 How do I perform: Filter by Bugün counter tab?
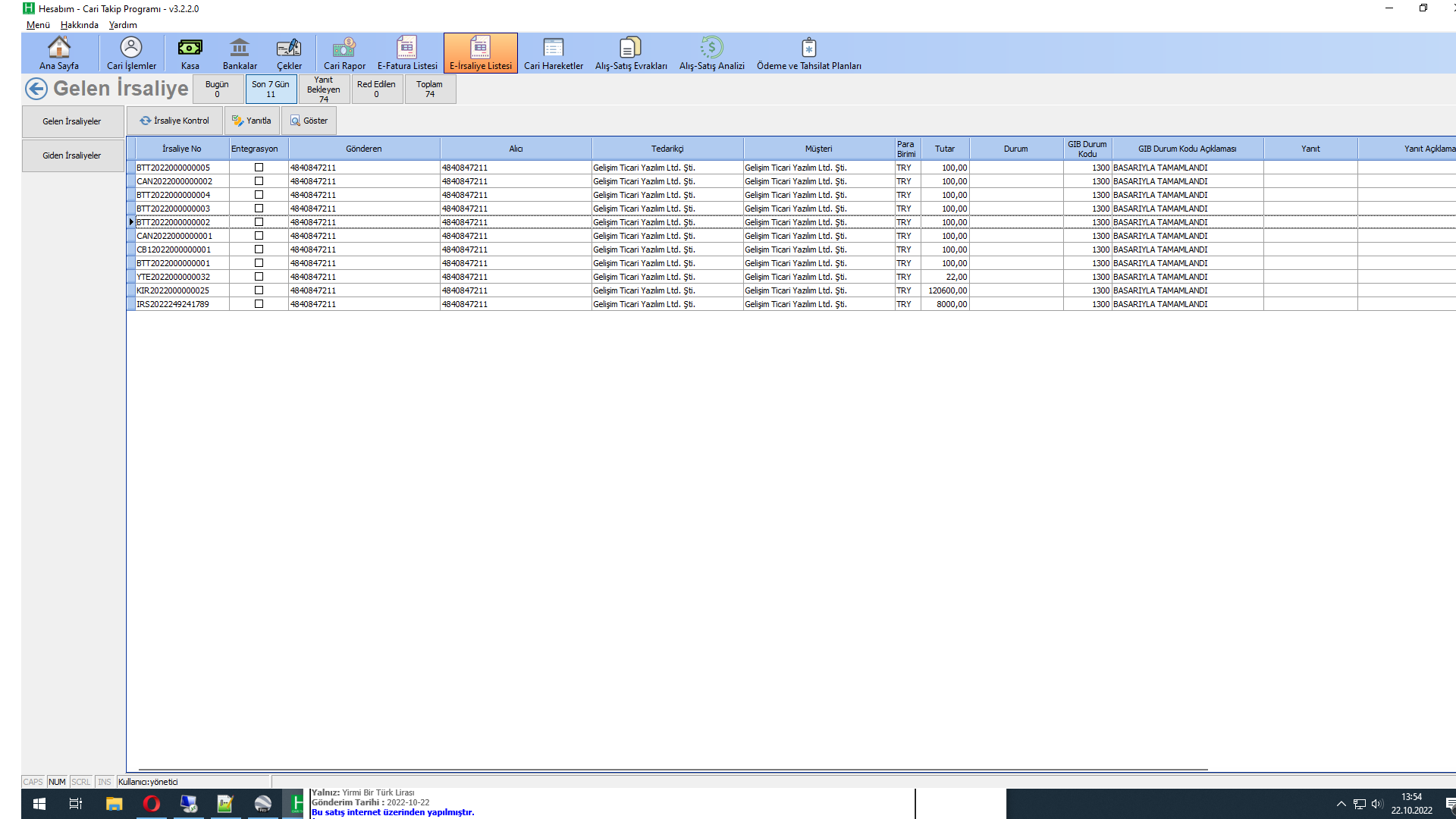[218, 89]
